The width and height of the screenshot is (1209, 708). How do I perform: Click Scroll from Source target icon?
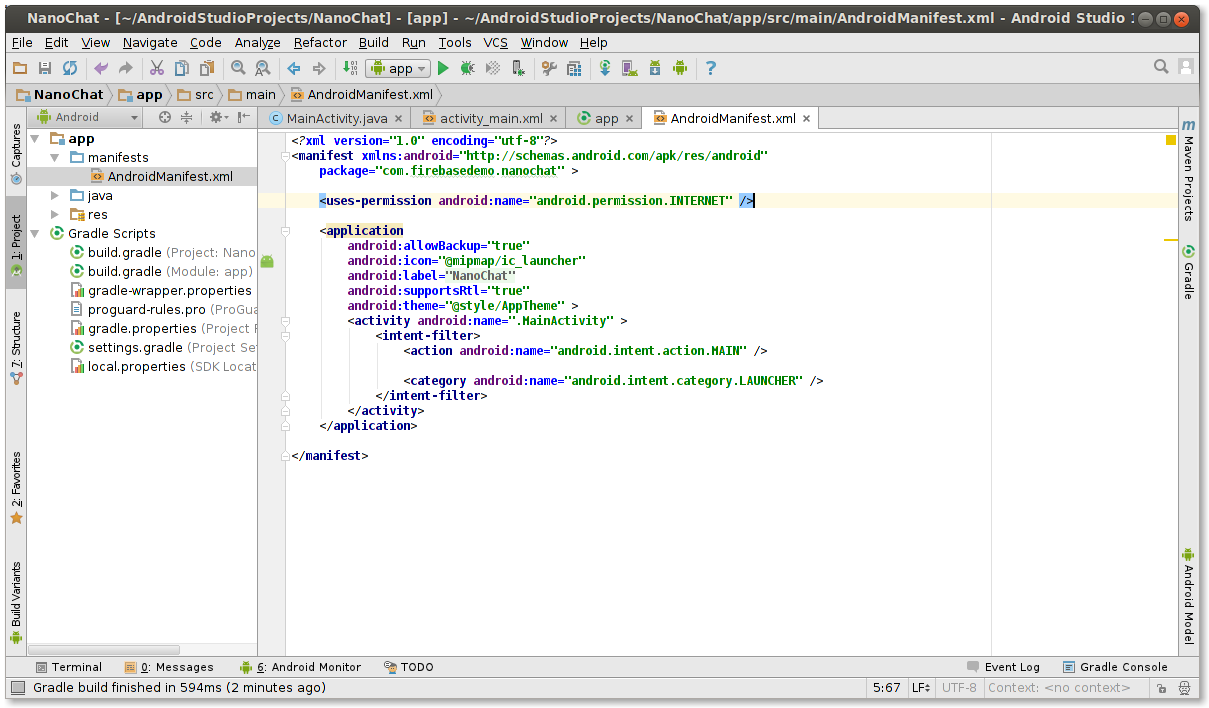tap(165, 117)
